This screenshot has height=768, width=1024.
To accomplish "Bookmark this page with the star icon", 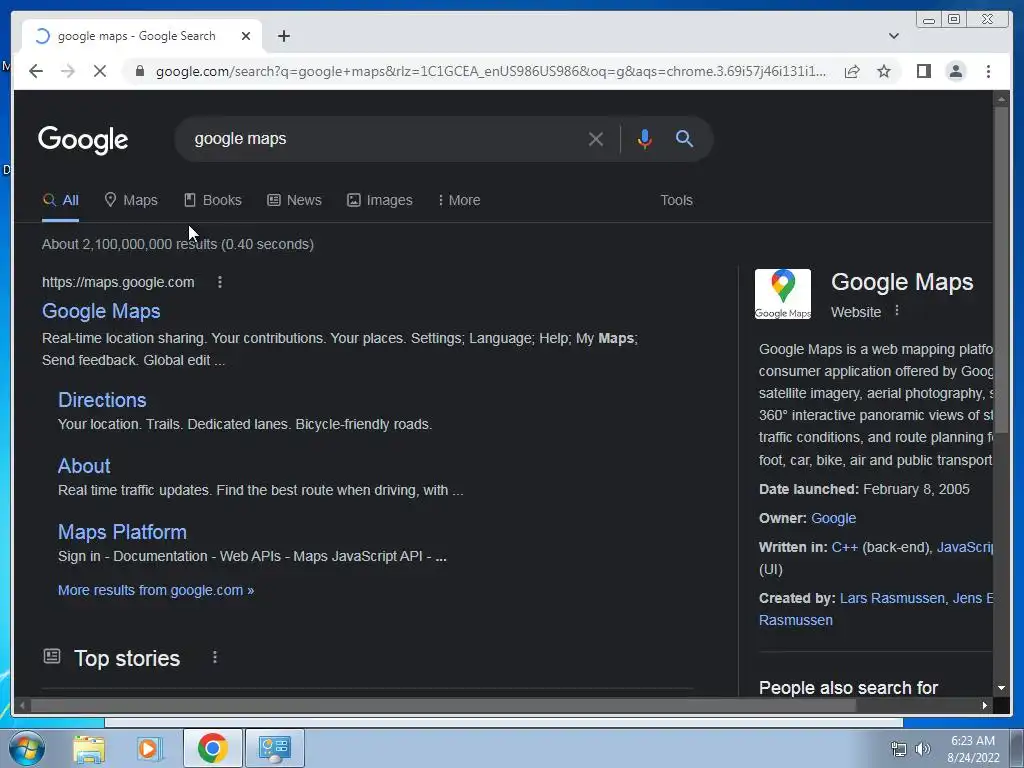I will click(x=884, y=71).
